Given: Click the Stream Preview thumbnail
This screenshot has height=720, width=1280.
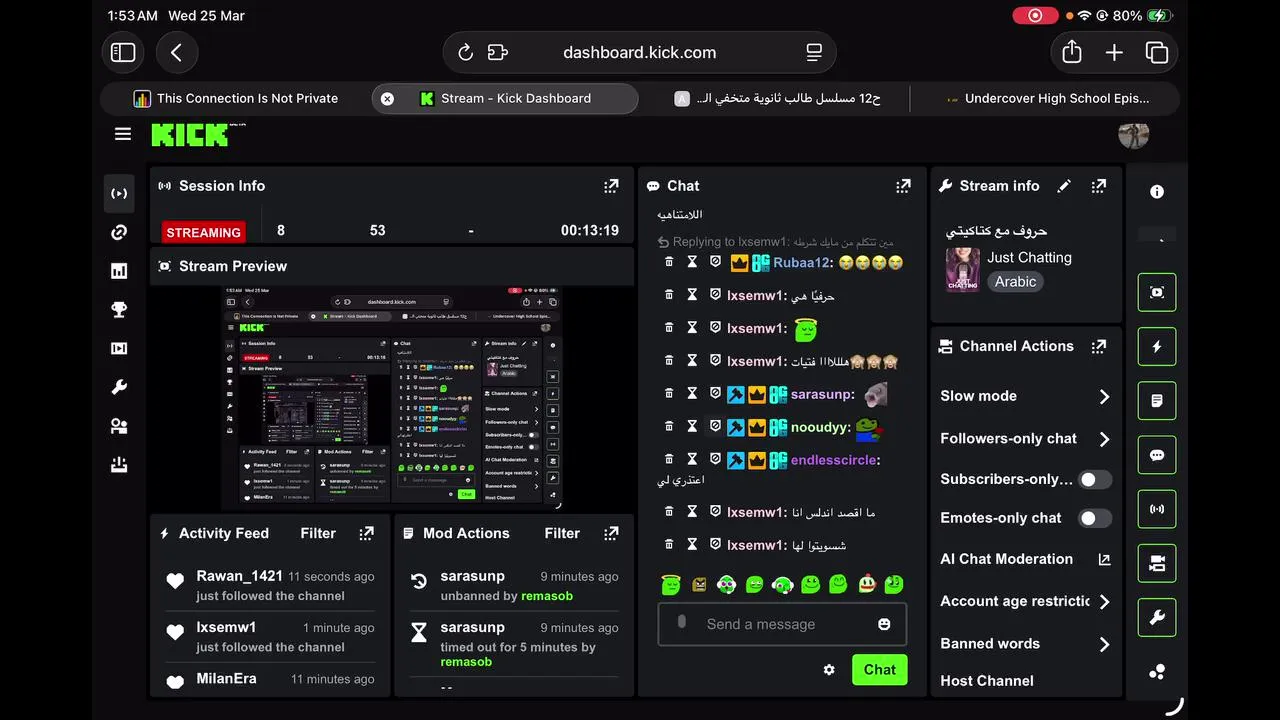Looking at the screenshot, I should click(392, 396).
